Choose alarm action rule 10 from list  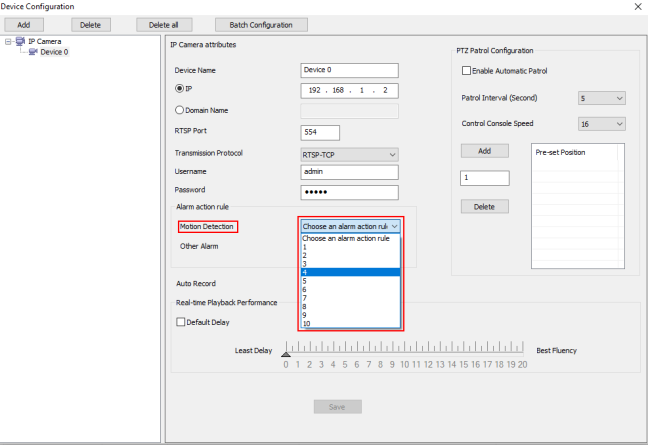pyautogui.click(x=350, y=324)
